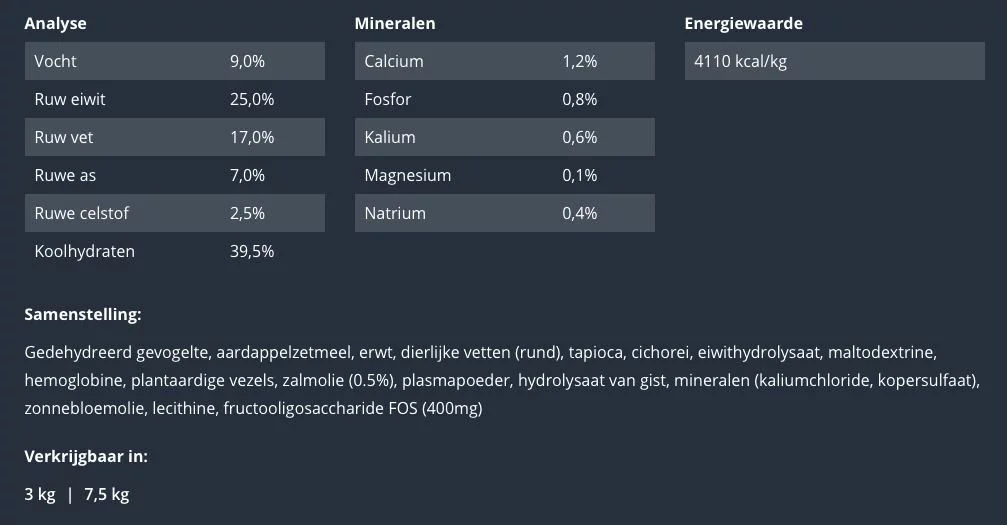This screenshot has width=1007, height=525.
Task: Click the Ruwe as row label
Action: coord(65,175)
